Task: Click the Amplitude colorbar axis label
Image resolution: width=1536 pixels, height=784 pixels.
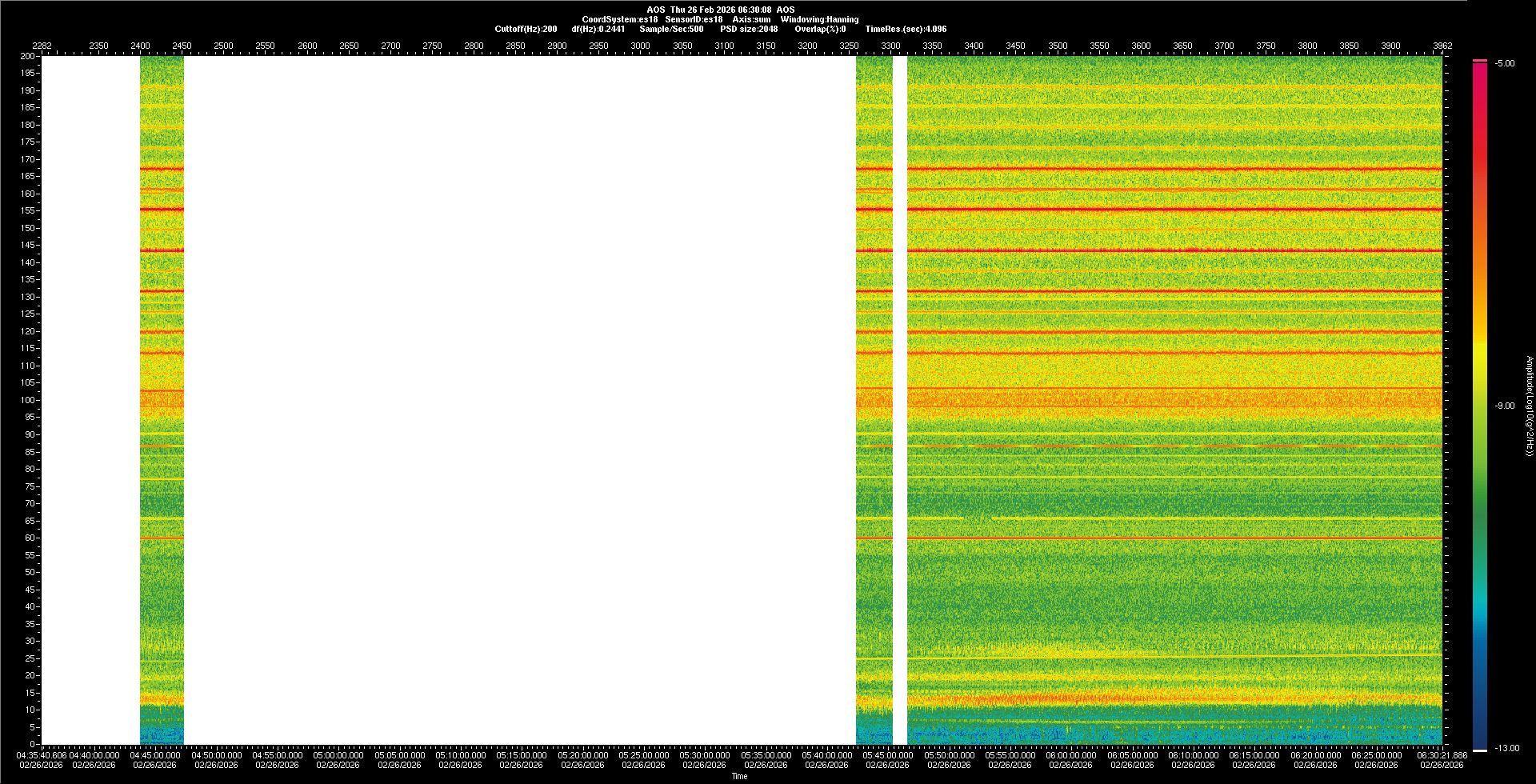Action: click(1529, 406)
